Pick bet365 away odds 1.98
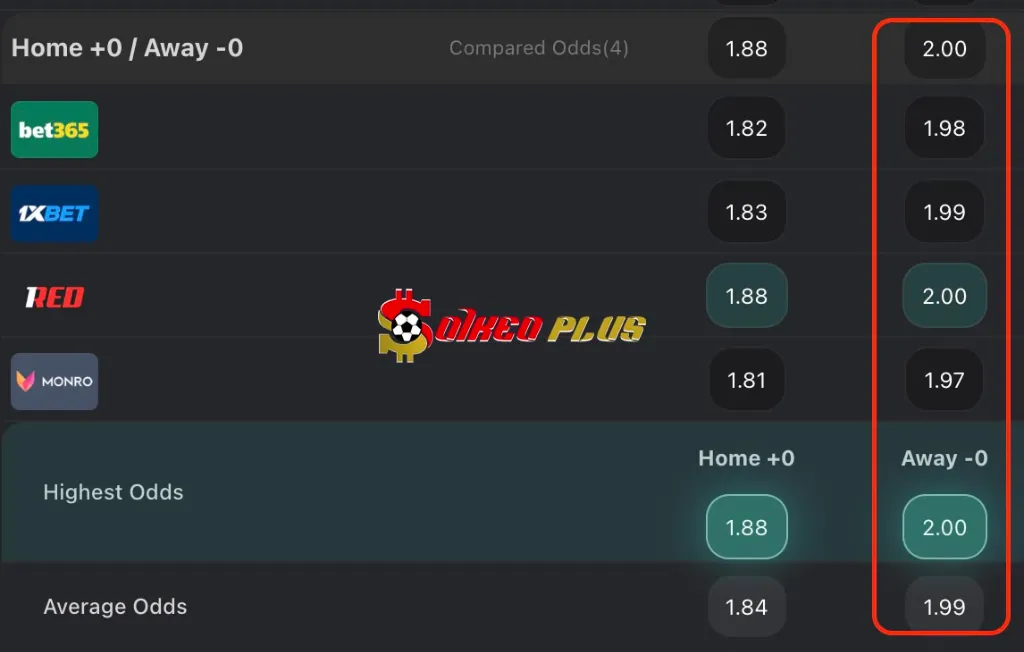 click(944, 129)
